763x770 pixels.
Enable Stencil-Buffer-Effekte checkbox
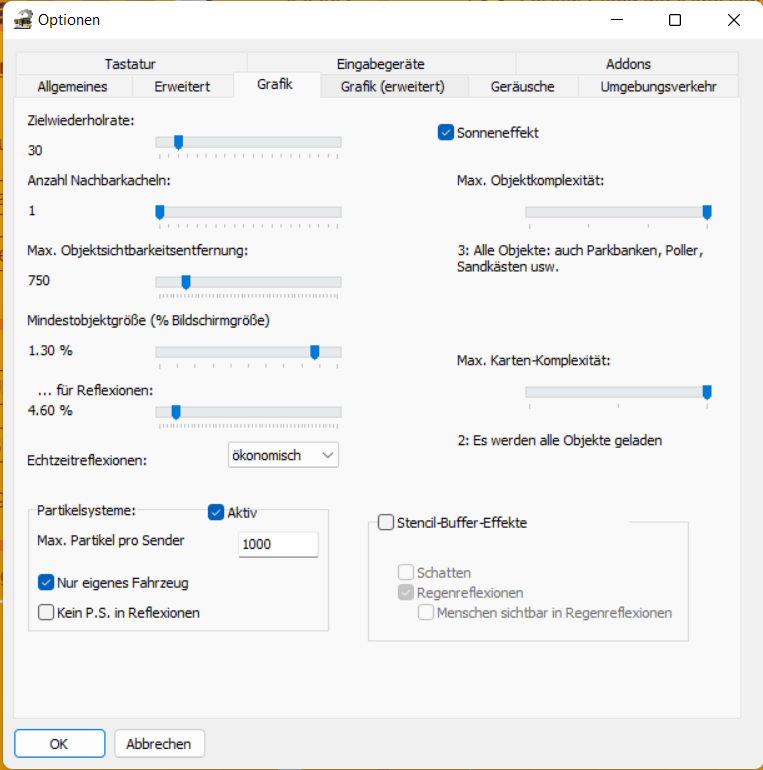tap(386, 522)
